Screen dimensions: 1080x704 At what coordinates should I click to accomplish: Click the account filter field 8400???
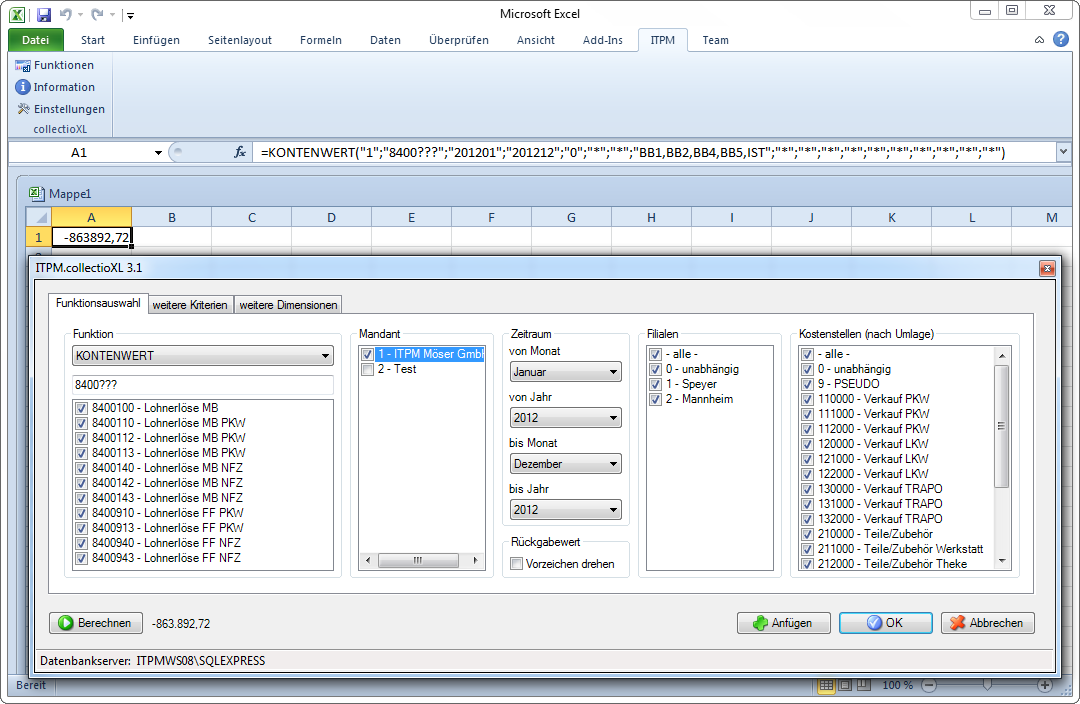tap(202, 385)
